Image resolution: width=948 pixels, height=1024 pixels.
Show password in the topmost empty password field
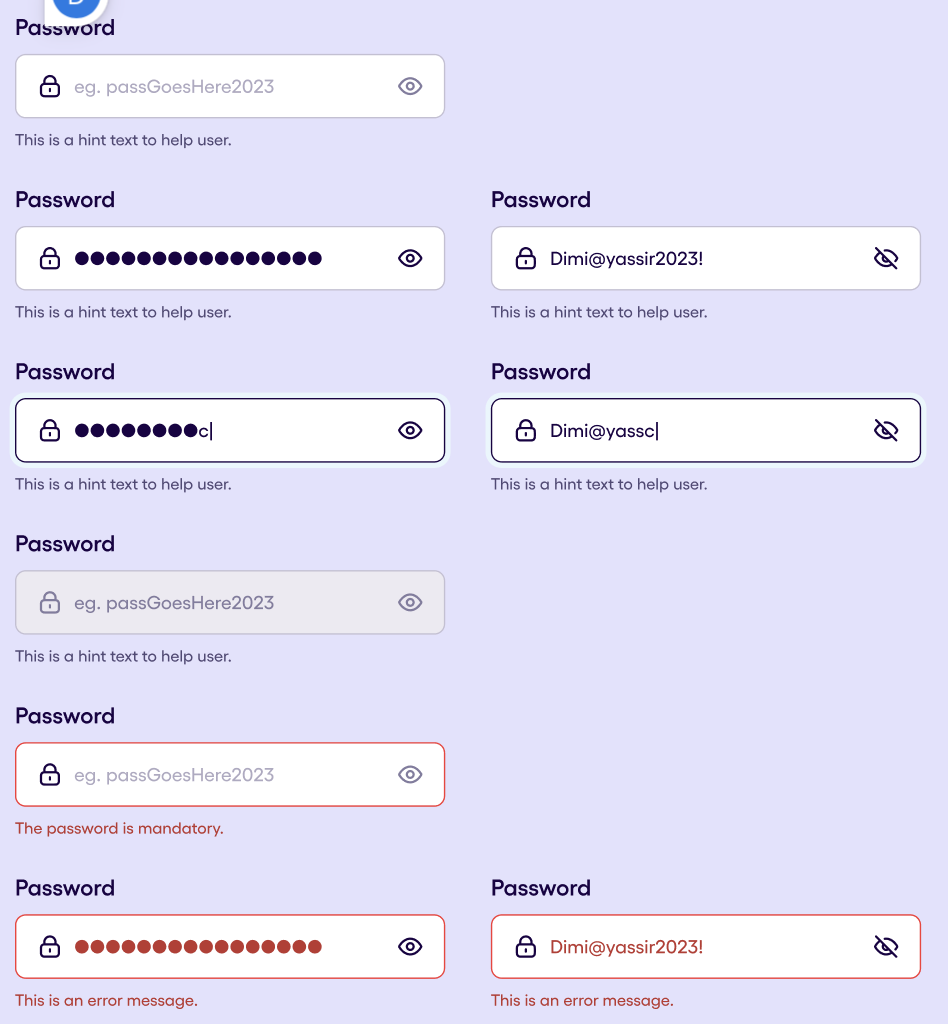coord(410,86)
